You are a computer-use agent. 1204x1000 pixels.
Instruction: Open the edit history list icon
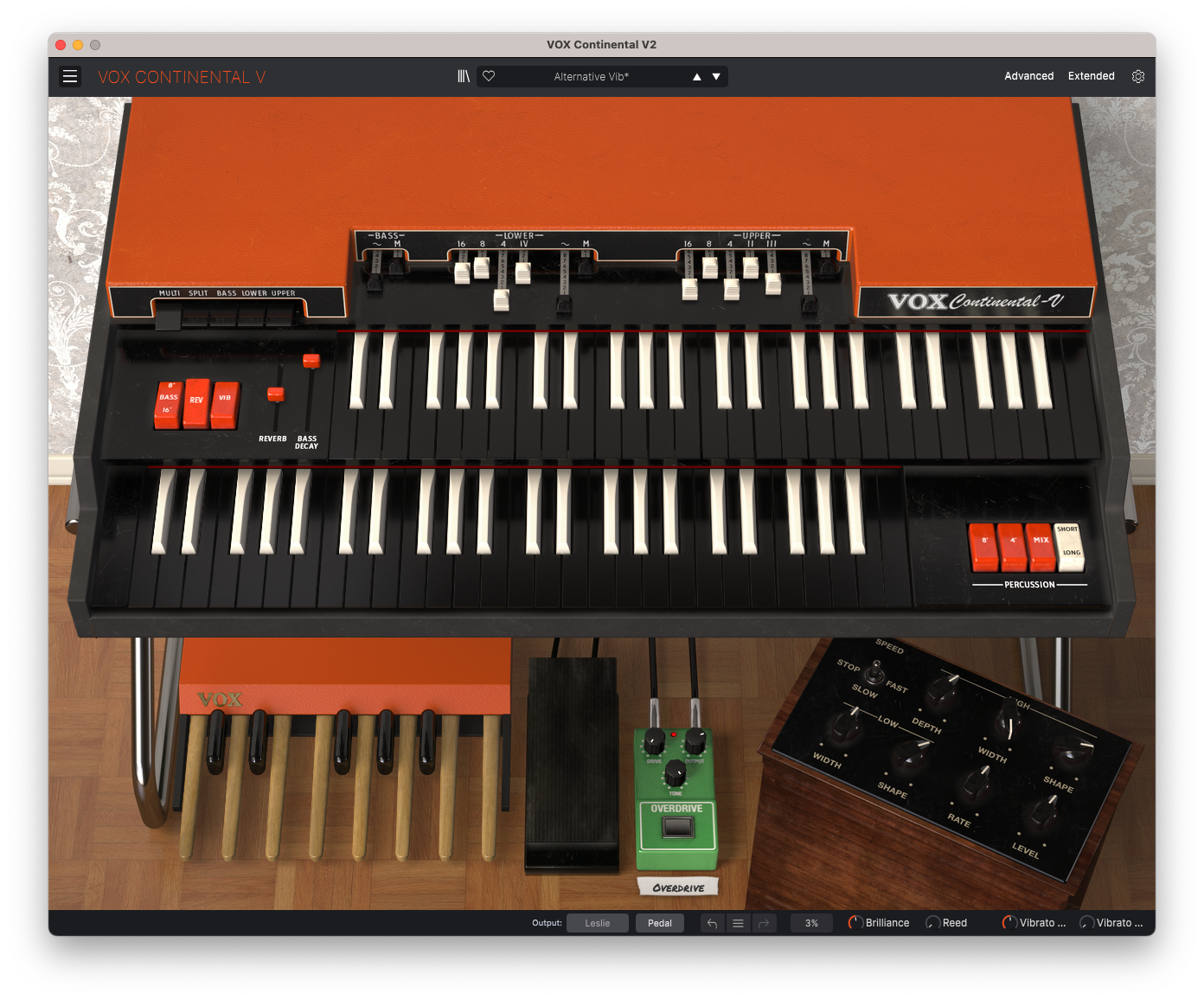pos(738,923)
